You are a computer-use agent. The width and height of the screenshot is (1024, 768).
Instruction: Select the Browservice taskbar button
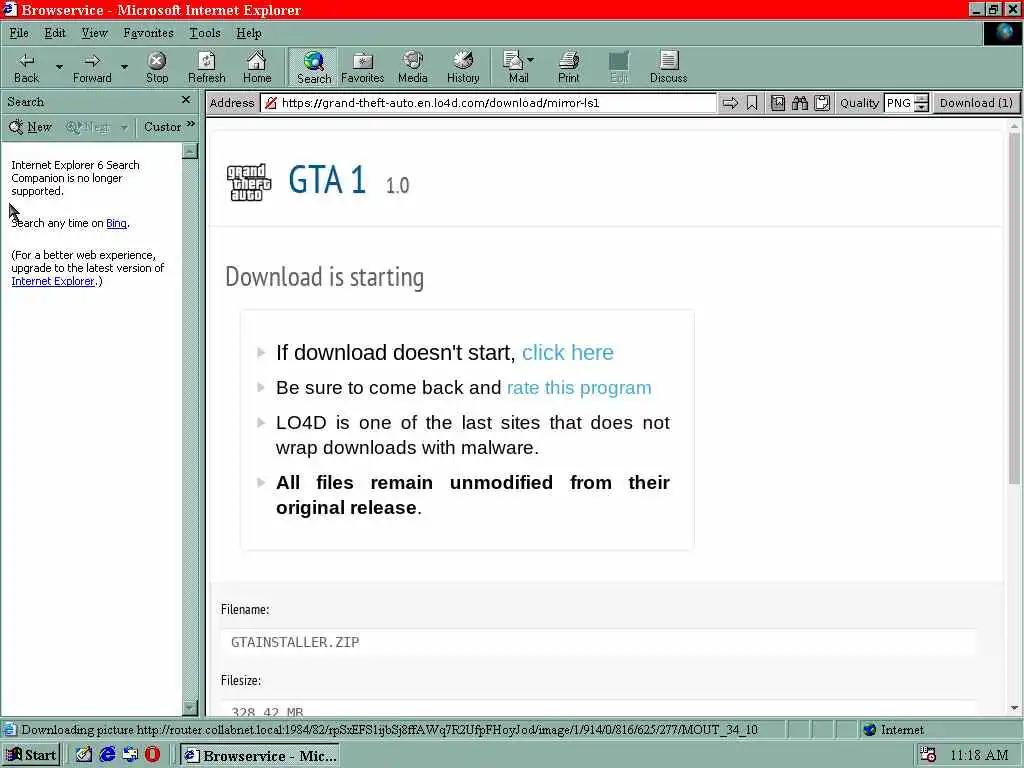(260, 756)
